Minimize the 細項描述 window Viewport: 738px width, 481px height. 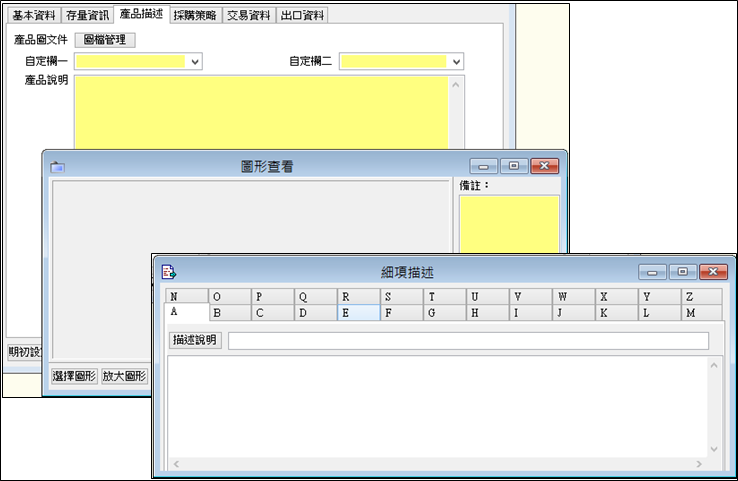coord(653,272)
